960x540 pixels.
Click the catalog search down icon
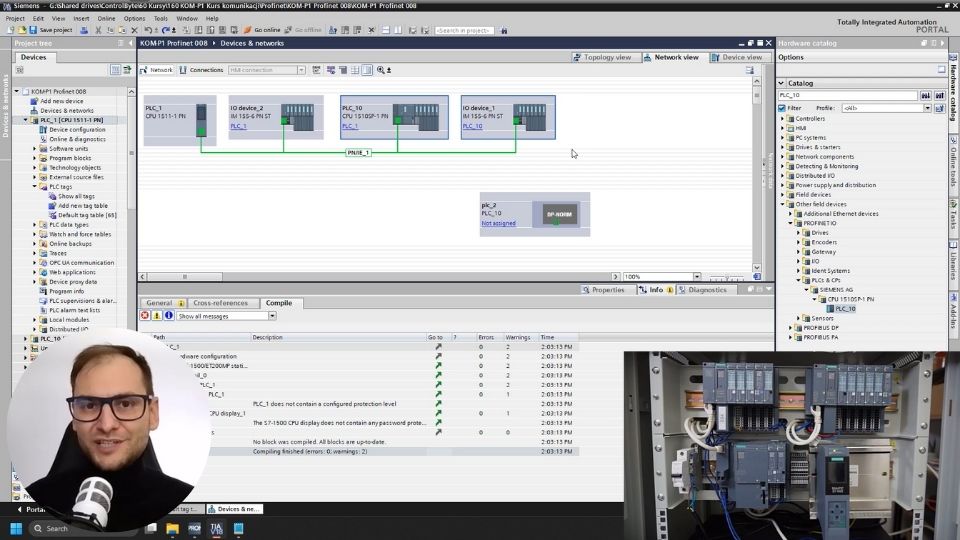tap(926, 96)
